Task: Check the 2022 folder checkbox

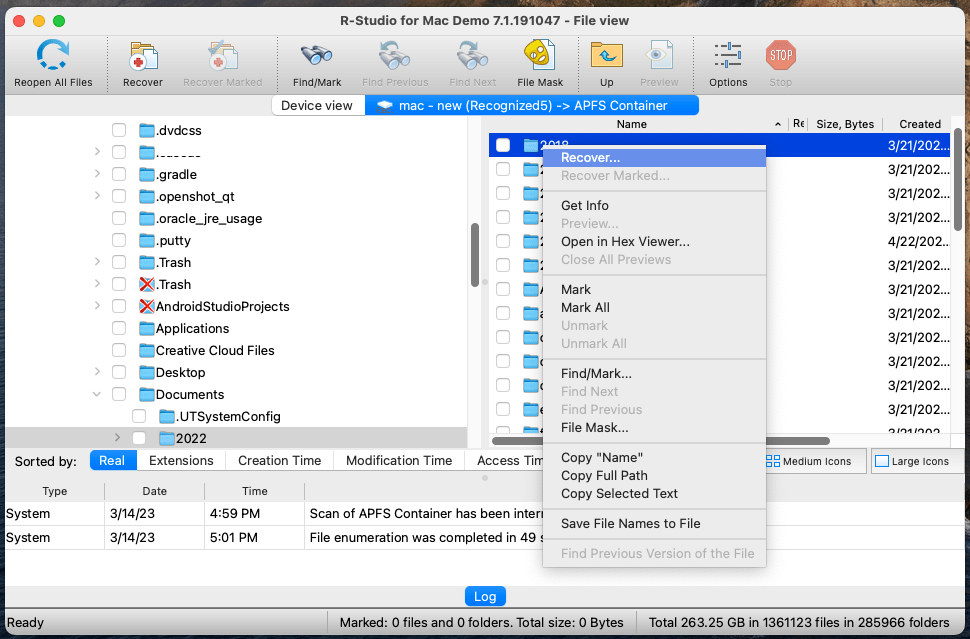Action: coord(139,439)
